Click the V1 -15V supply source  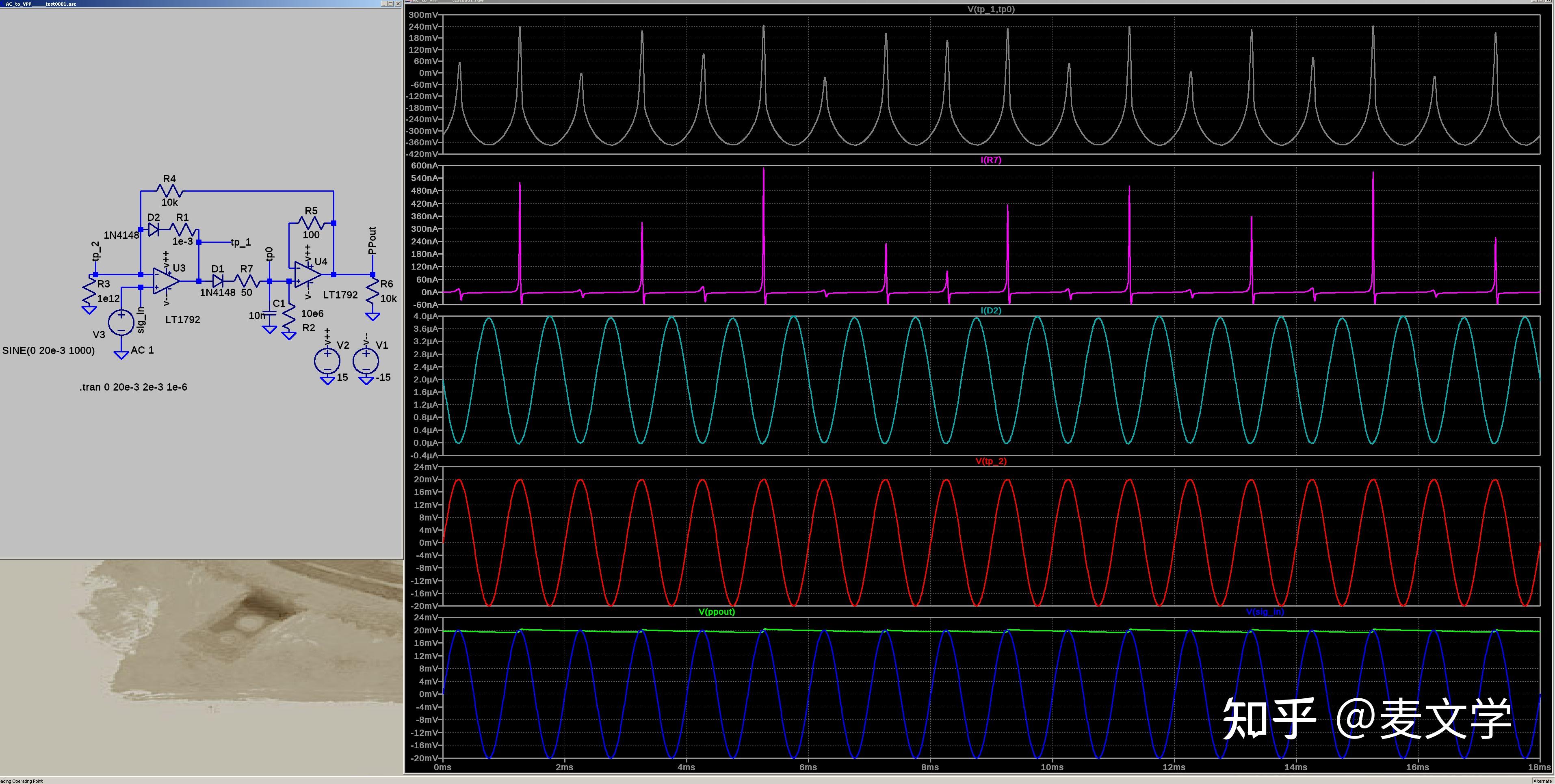click(x=366, y=361)
